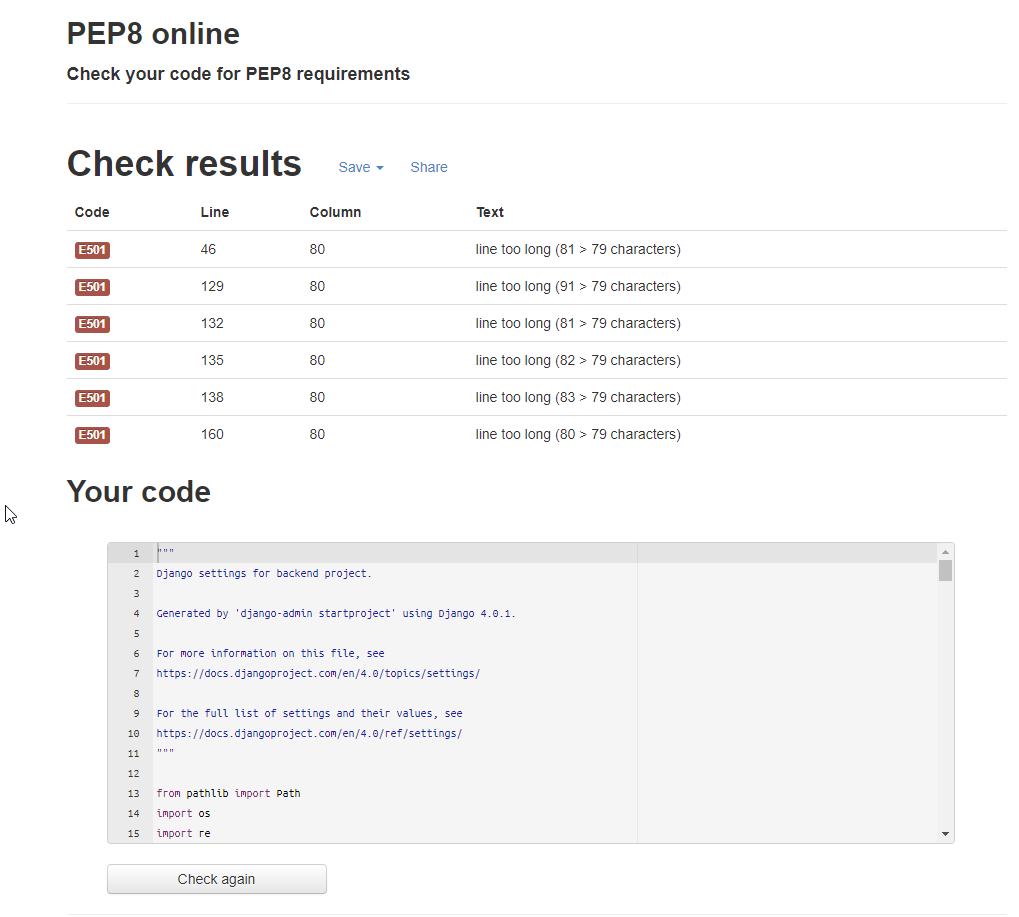Viewport: 1019px width, 917px height.
Task: Click the caret arrow next to Save
Action: (x=379, y=167)
